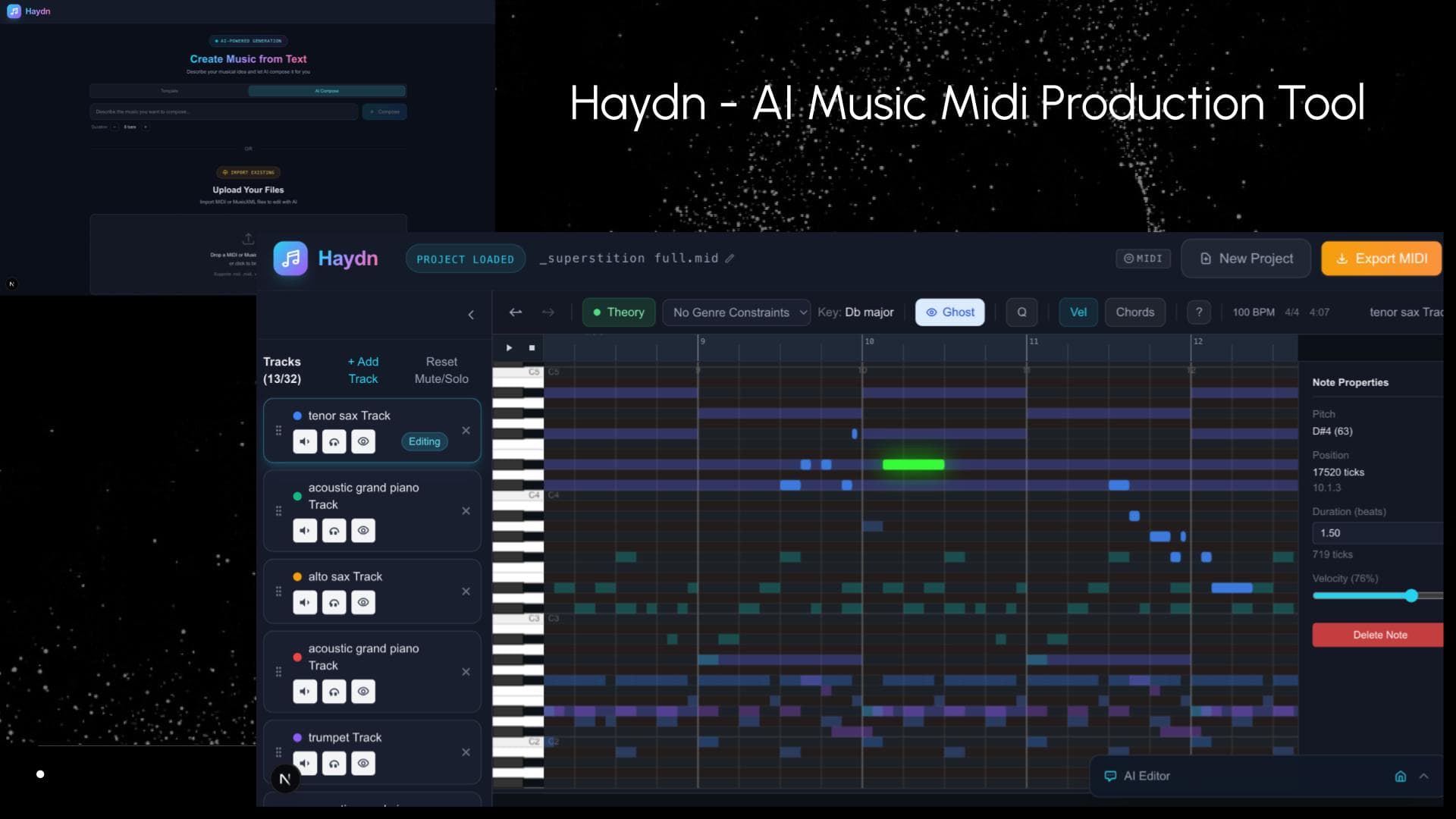The width and height of the screenshot is (1456, 819).
Task: Click the Editing badge on tenor sax Track
Action: pyautogui.click(x=424, y=441)
